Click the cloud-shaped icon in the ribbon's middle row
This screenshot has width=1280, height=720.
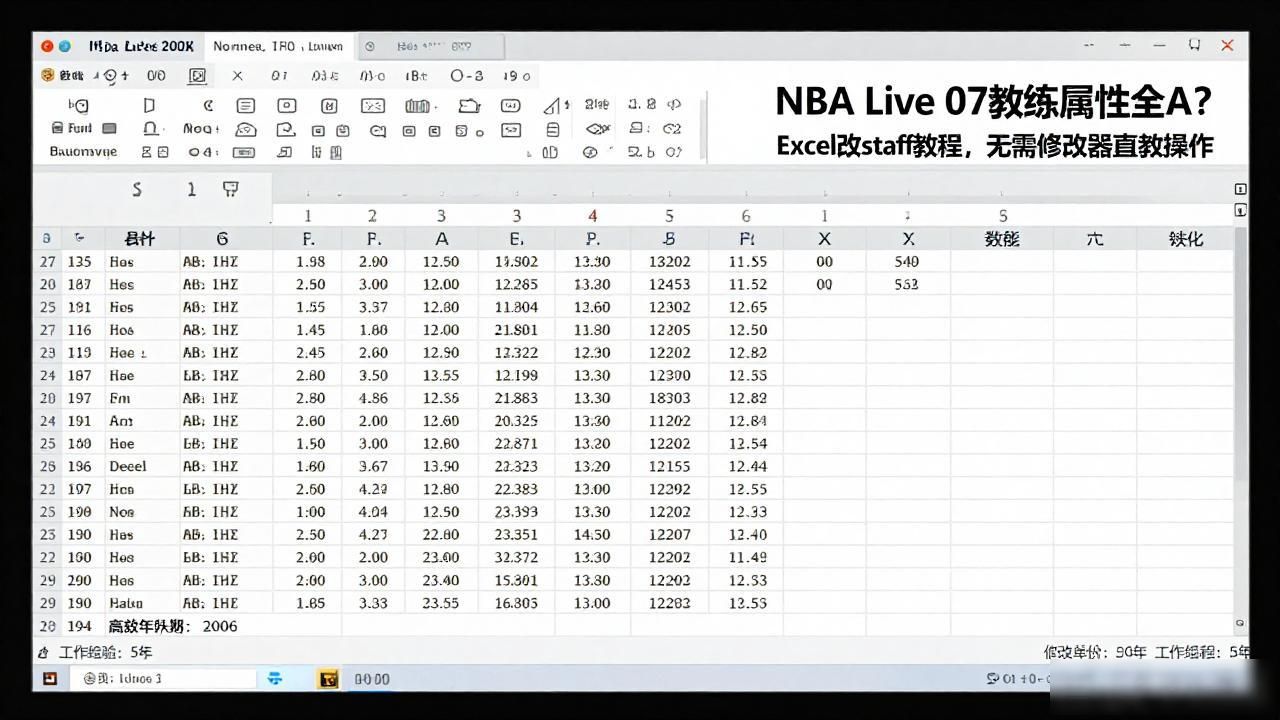246,130
